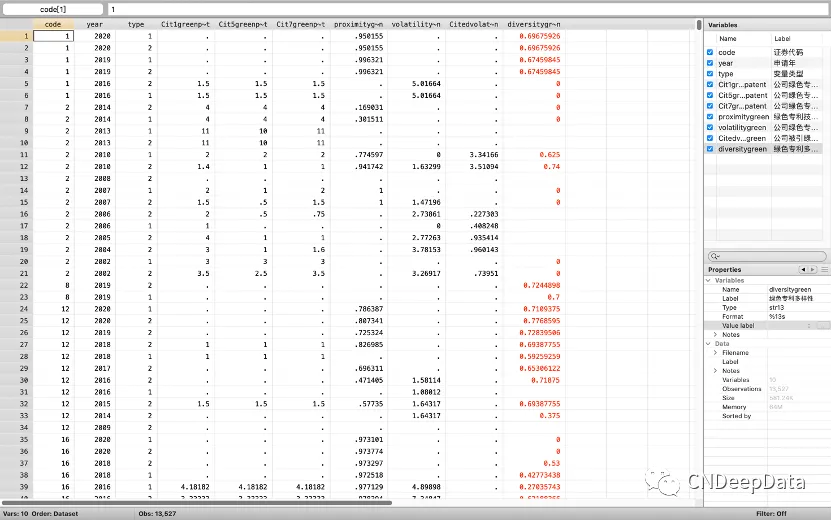Click the cell reference box code[1]

[x=53, y=9]
